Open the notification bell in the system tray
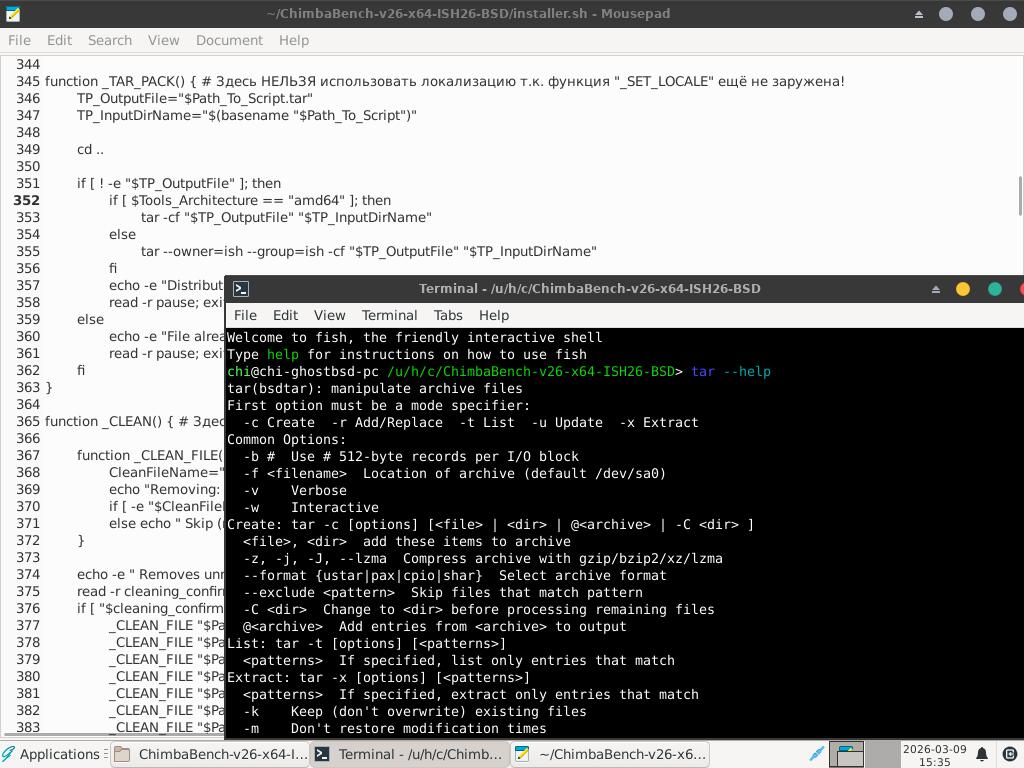The width and height of the screenshot is (1024, 768). [982, 754]
